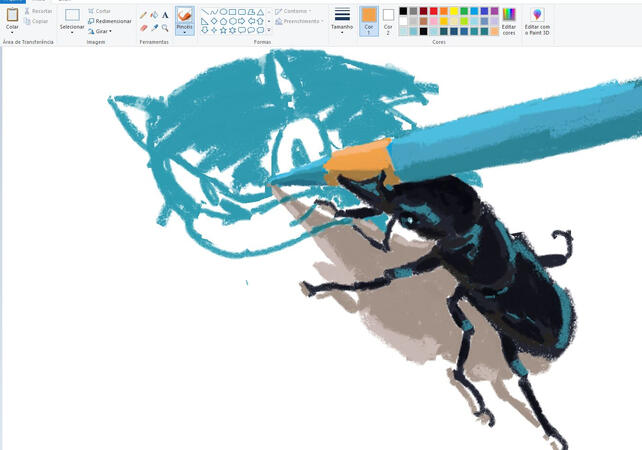Activate Cor 1 foreground color

369,19
